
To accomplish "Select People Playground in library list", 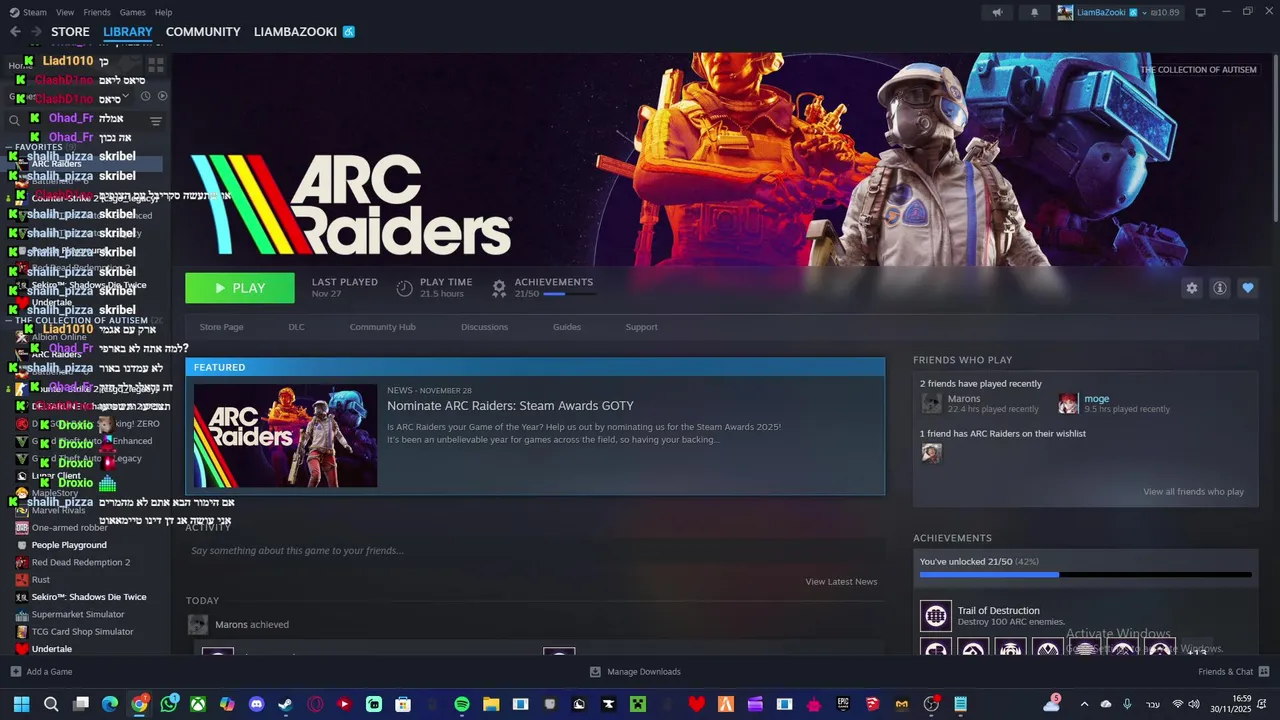I will click(69, 545).
